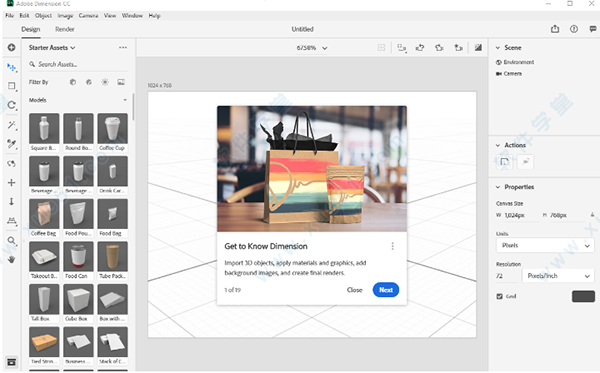Open the grid color swatch
Image resolution: width=600 pixels, height=373 pixels.
[583, 296]
